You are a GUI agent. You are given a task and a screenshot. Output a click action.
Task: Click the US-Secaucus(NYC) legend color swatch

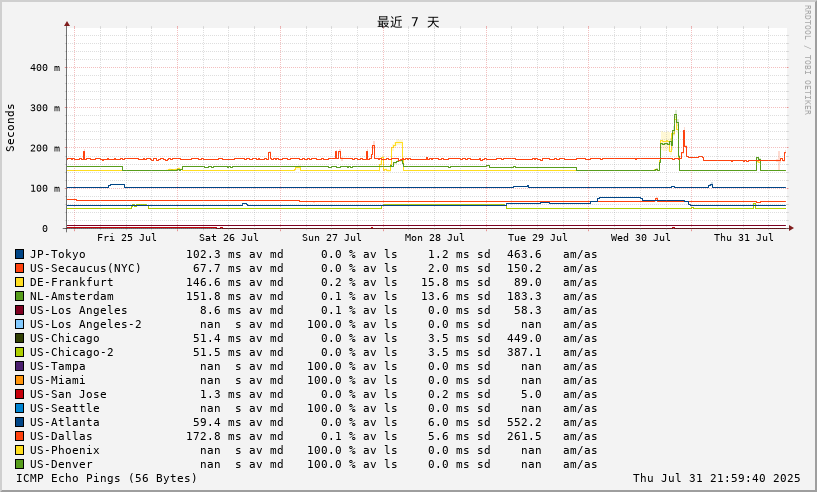coord(19,268)
